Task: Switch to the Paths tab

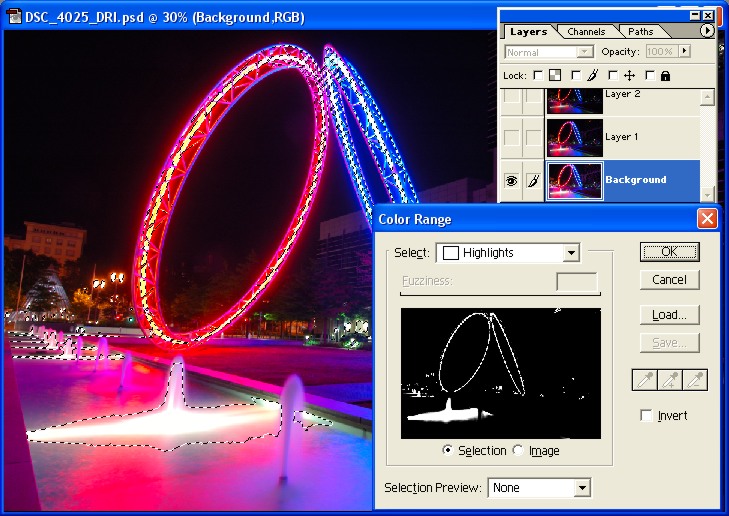Action: pyautogui.click(x=640, y=32)
